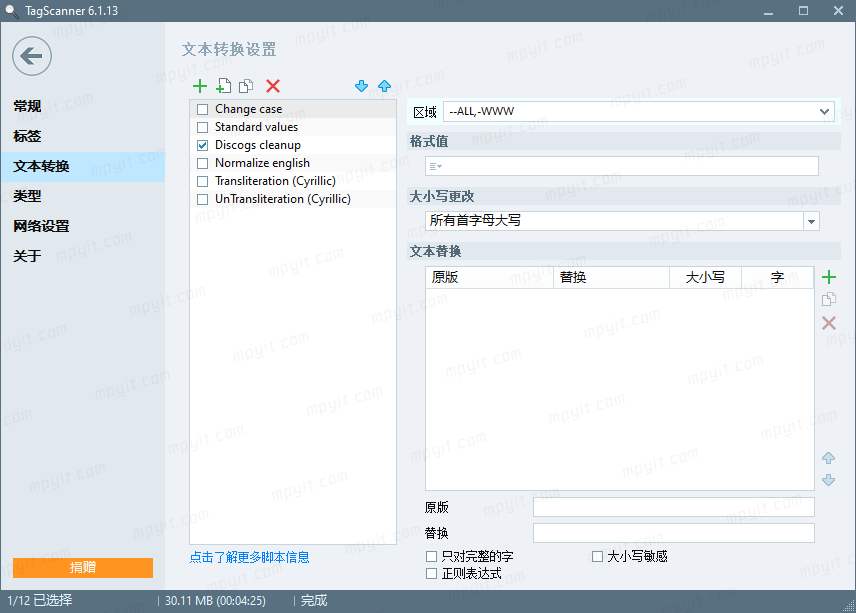The image size is (856, 613).
Task: Add a new script with green plus
Action: click(200, 86)
